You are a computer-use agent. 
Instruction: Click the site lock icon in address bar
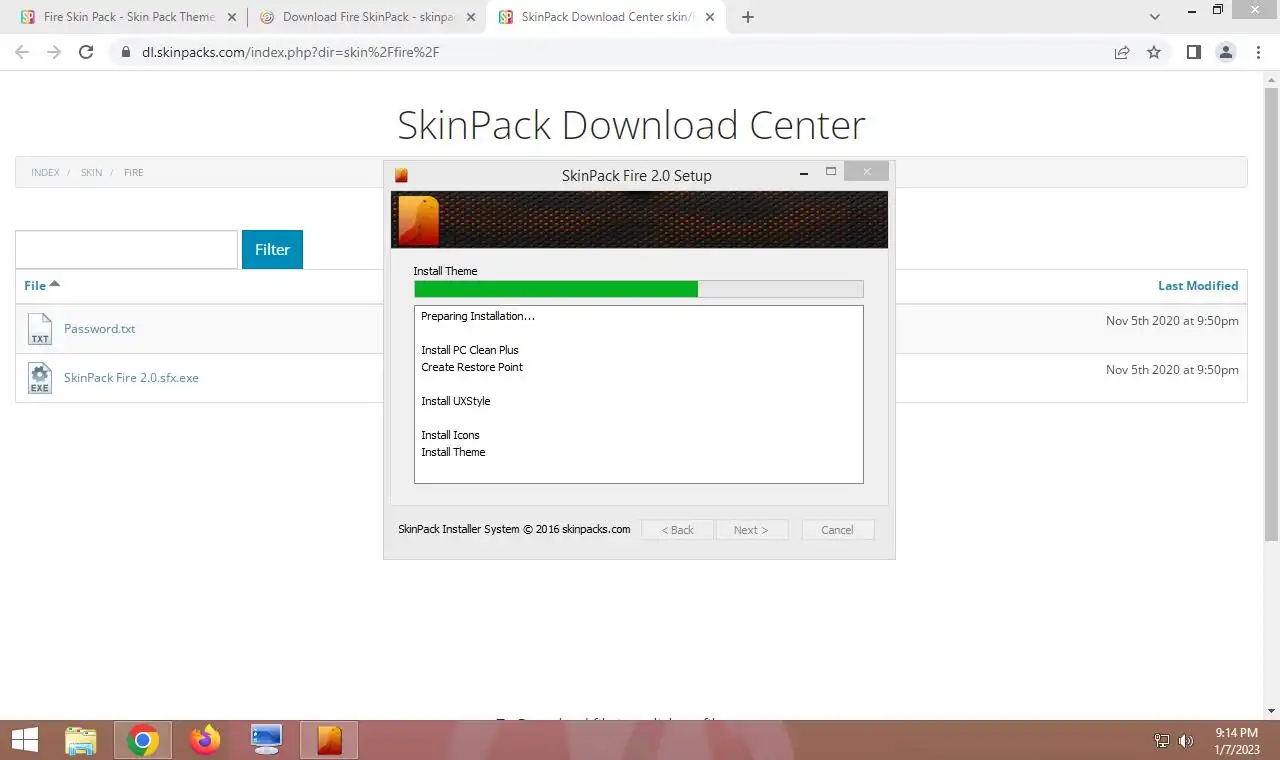click(x=125, y=52)
